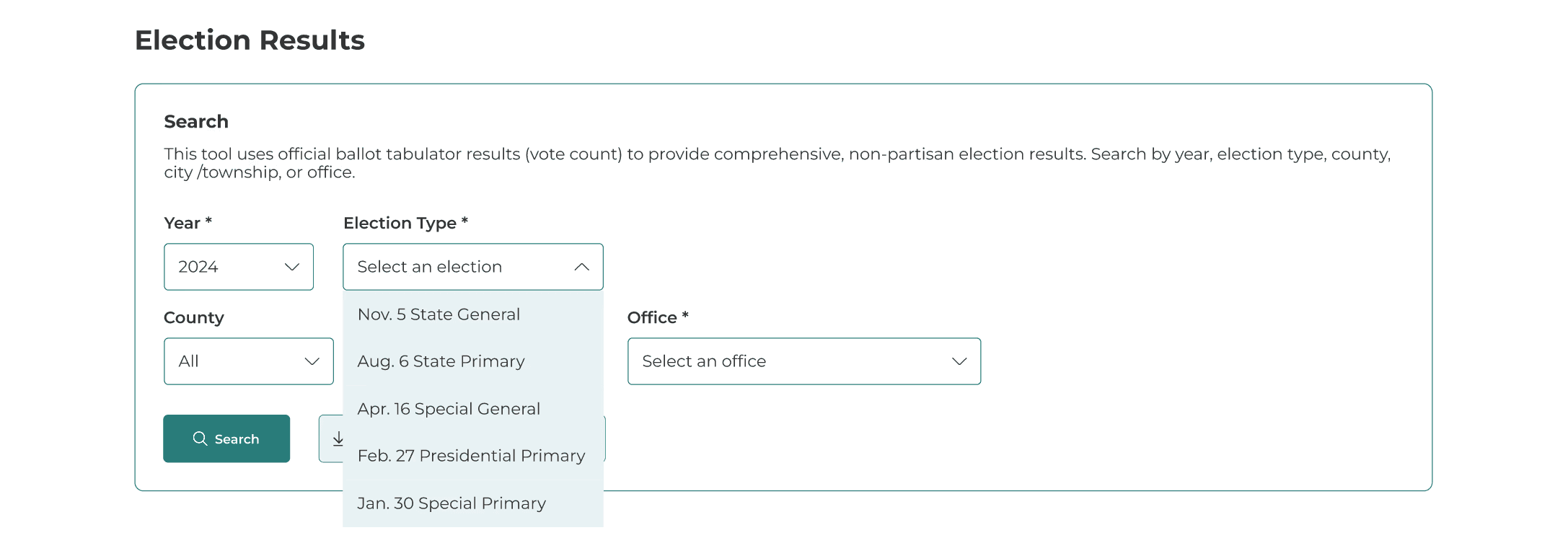Click the chevron arrow in the Office field

(959, 361)
